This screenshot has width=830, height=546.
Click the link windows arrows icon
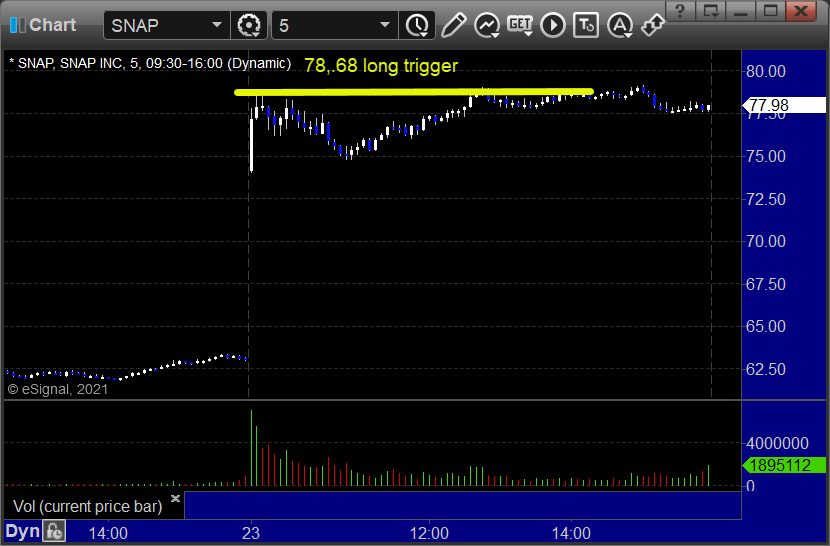click(652, 25)
